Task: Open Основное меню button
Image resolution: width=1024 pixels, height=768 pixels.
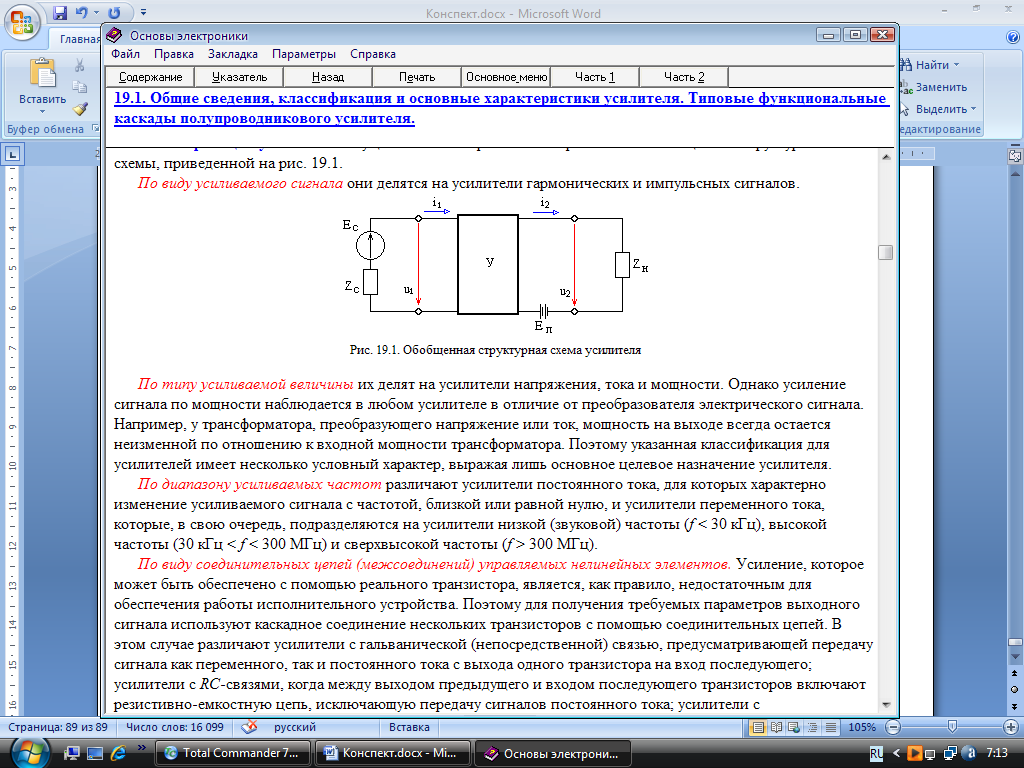Action: point(506,77)
